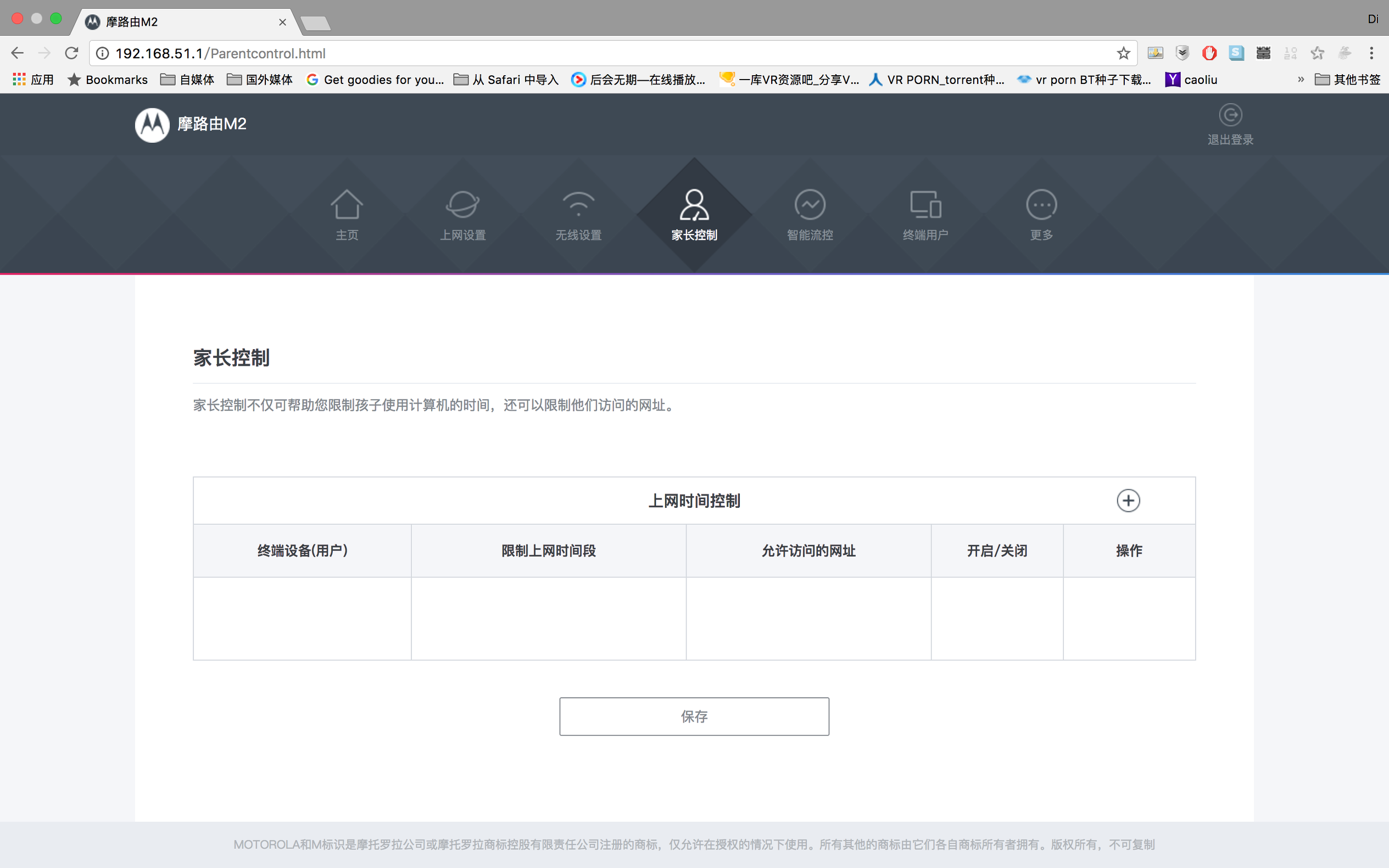The image size is (1389, 868).
Task: Expand hidden bookmarks overflow chevron
Action: coord(1301,80)
